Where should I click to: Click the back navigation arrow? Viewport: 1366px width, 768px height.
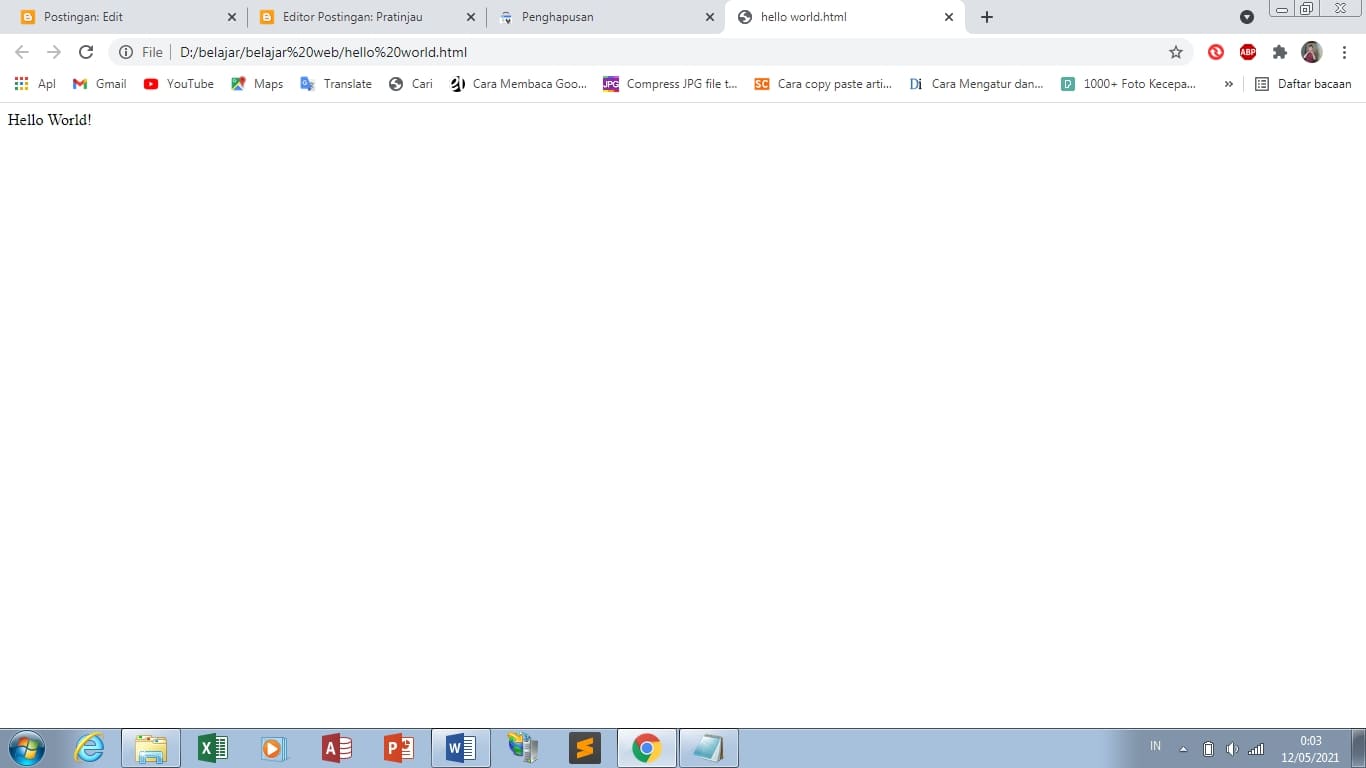click(21, 52)
